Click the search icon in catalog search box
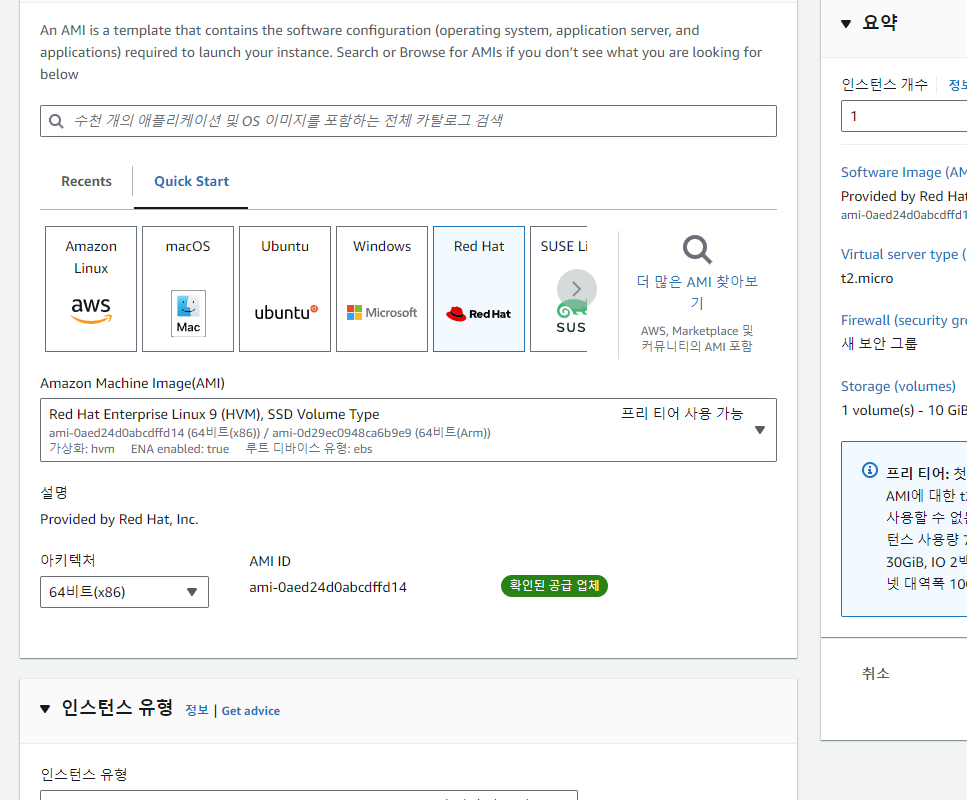The height and width of the screenshot is (800, 967). pyautogui.click(x=56, y=121)
